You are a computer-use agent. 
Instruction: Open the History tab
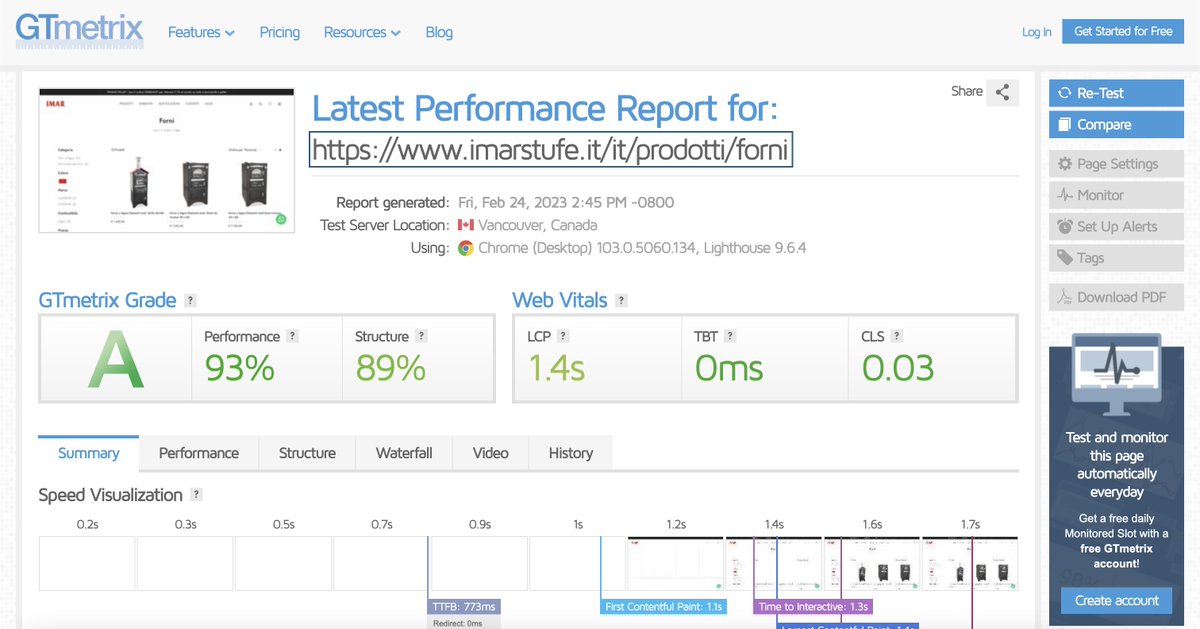[571, 453]
